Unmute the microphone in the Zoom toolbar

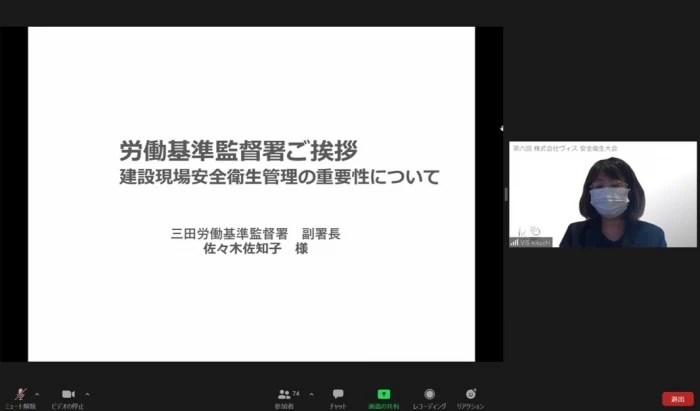coord(19,394)
